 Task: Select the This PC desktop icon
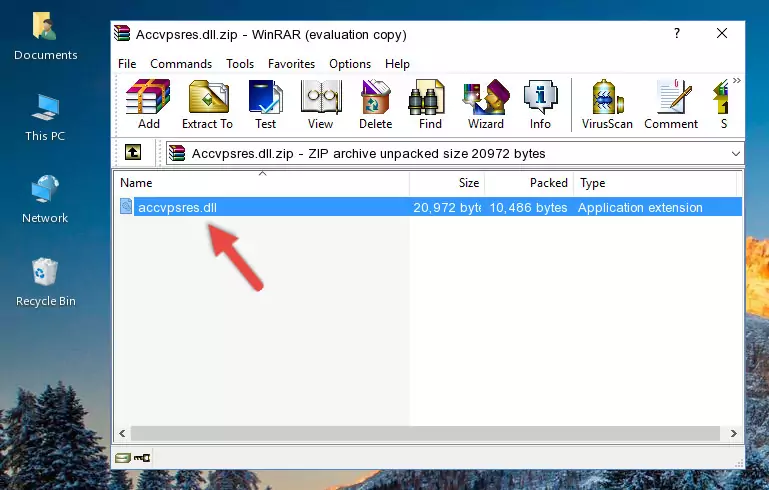(45, 118)
